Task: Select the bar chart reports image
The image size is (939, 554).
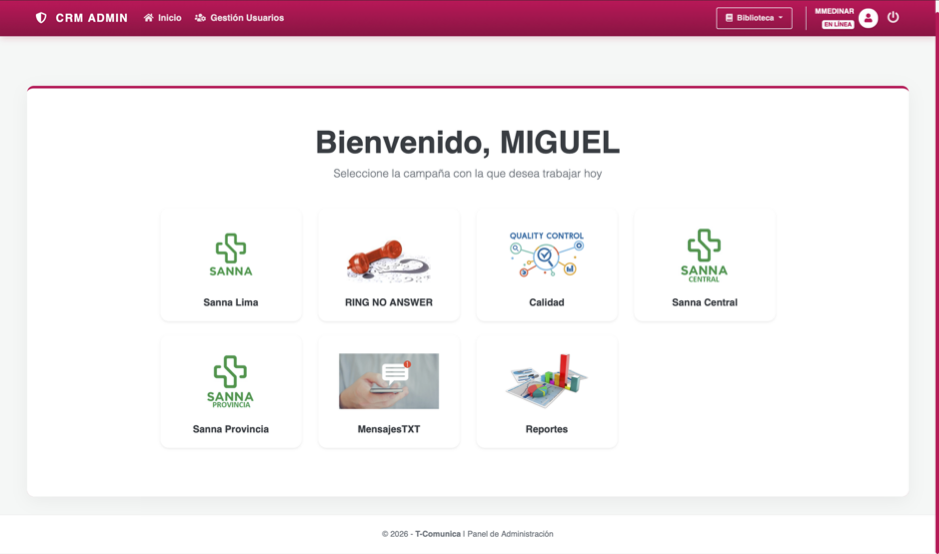Action: click(546, 381)
